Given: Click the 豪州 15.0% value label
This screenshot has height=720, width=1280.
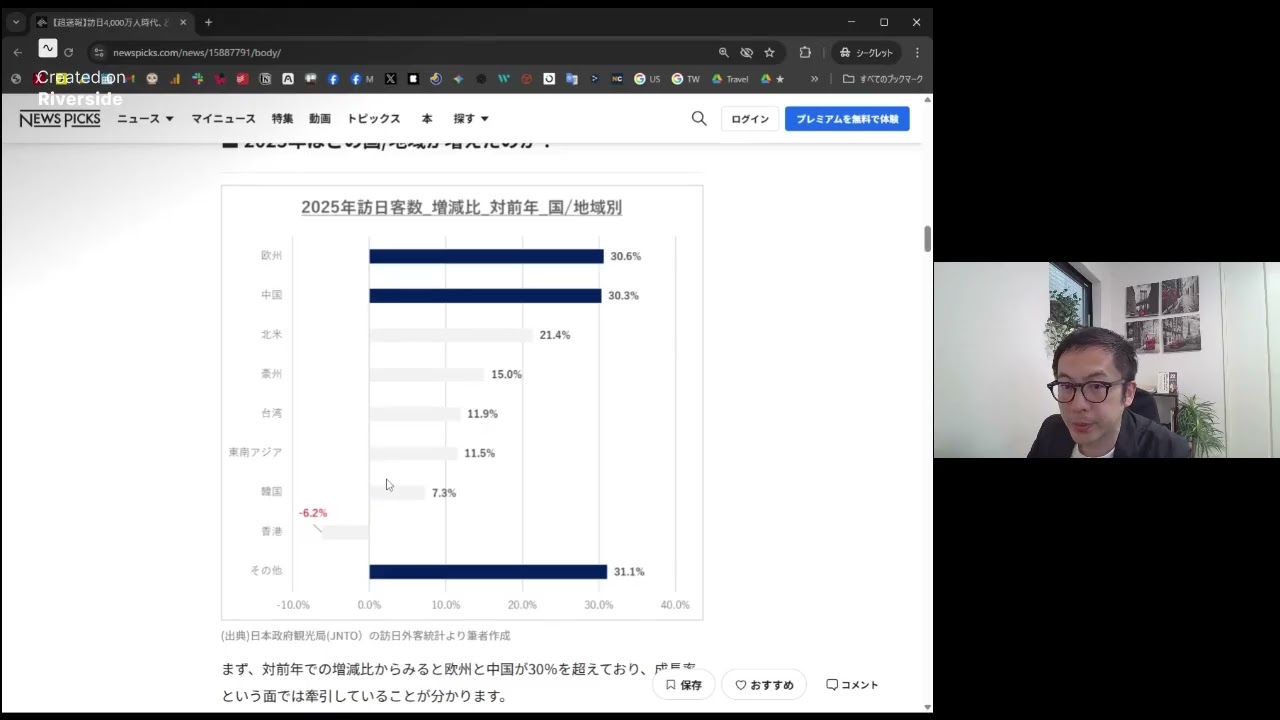Looking at the screenshot, I should 506,374.
